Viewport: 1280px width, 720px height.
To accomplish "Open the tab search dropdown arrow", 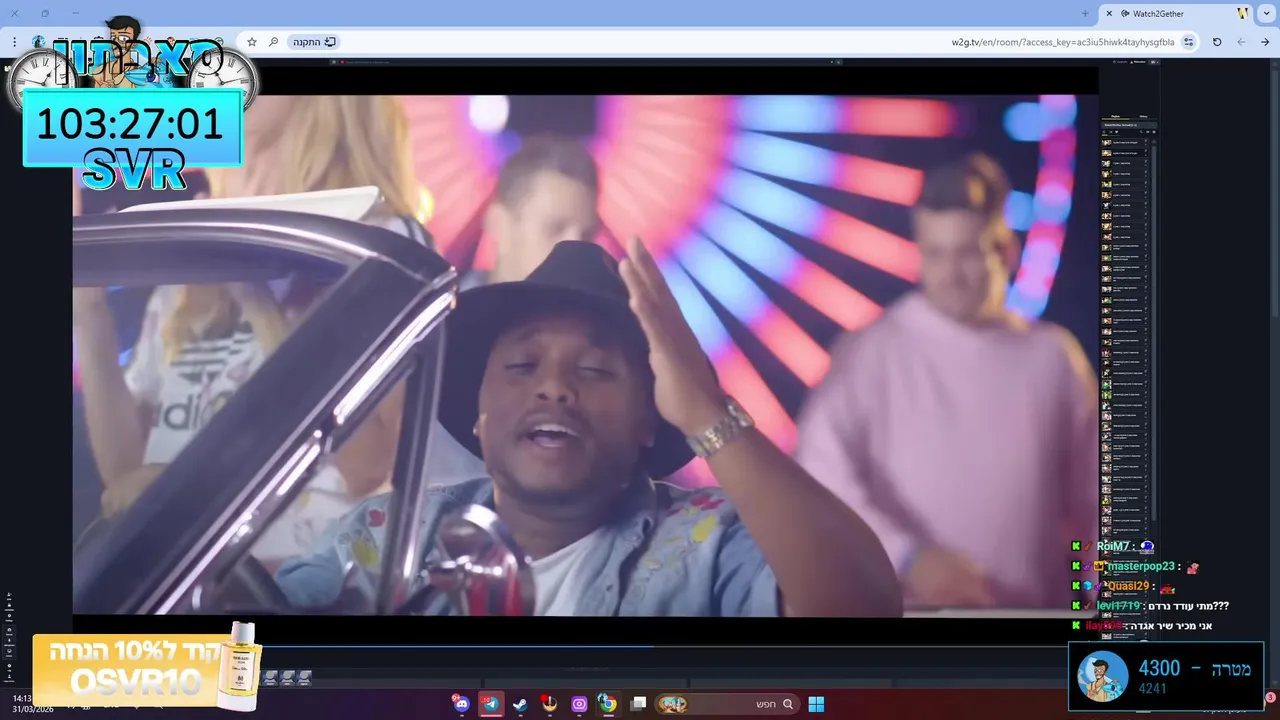I will (1265, 14).
